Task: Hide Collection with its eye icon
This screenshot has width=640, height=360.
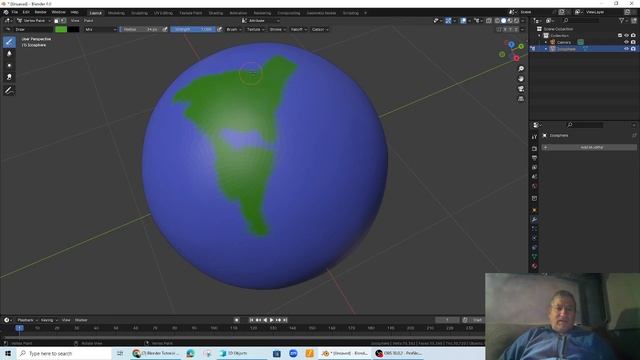Action: 627,36
